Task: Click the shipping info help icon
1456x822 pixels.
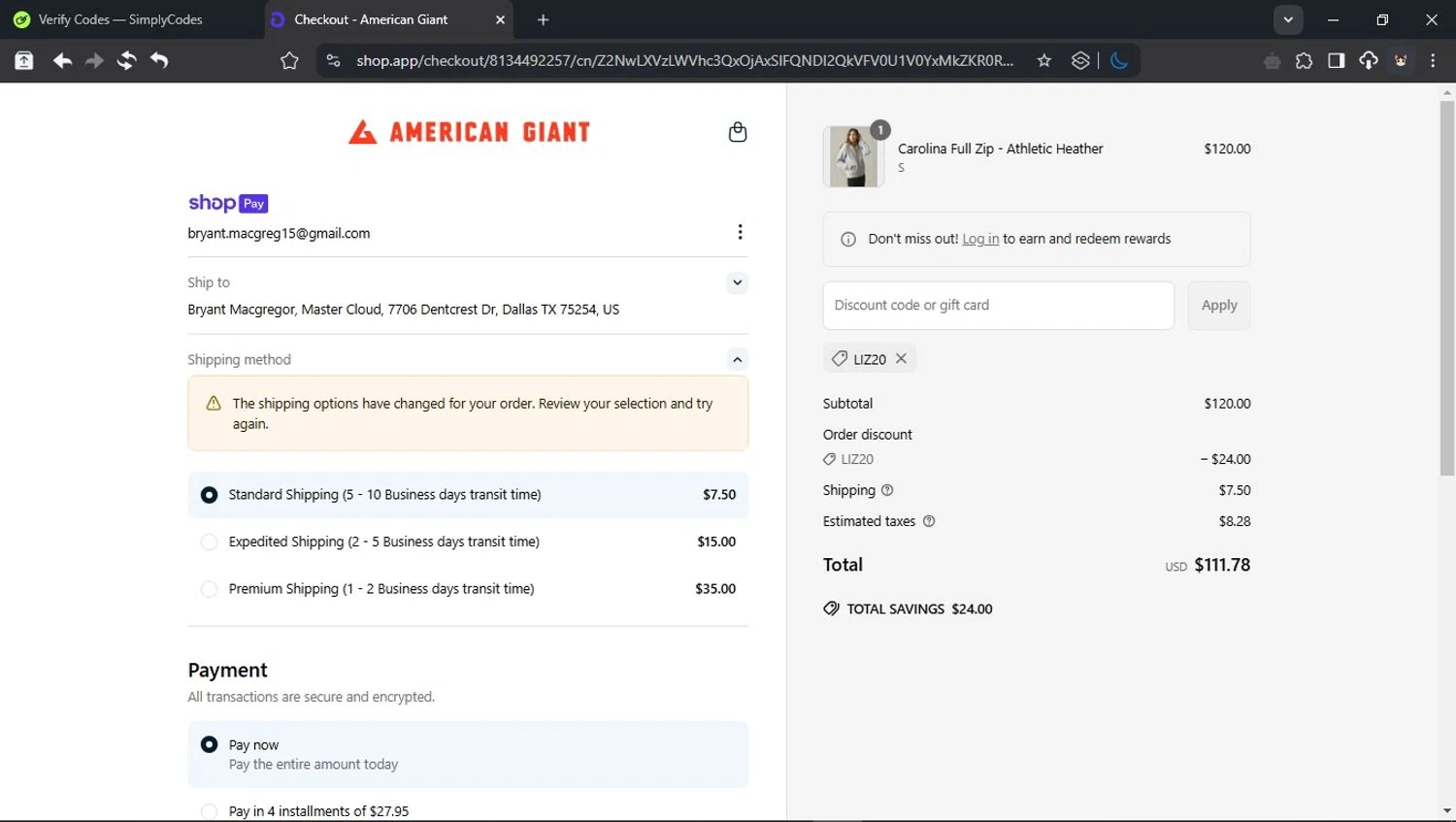Action: [x=887, y=490]
